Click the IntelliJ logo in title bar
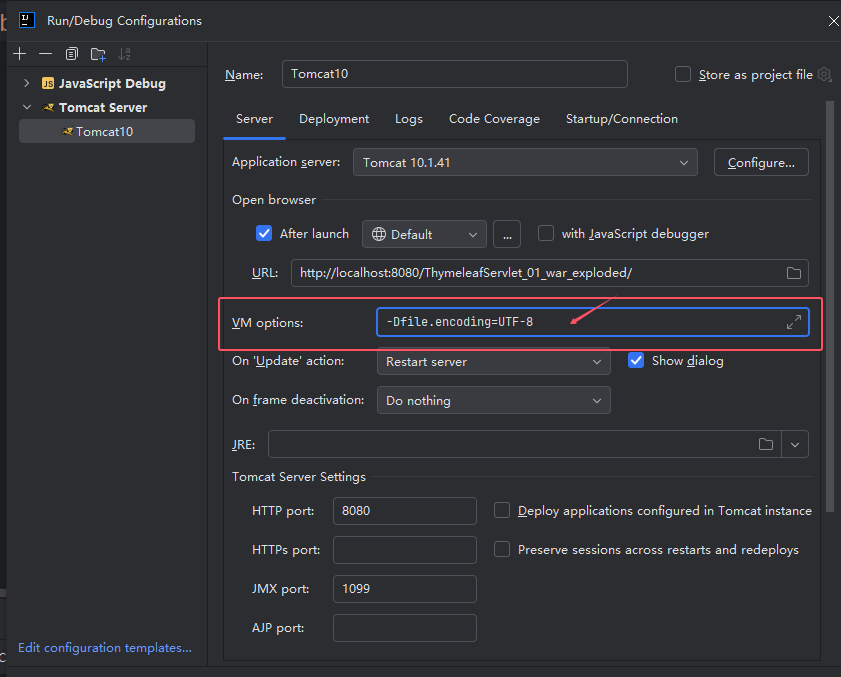The height and width of the screenshot is (677, 841). click(x=27, y=20)
